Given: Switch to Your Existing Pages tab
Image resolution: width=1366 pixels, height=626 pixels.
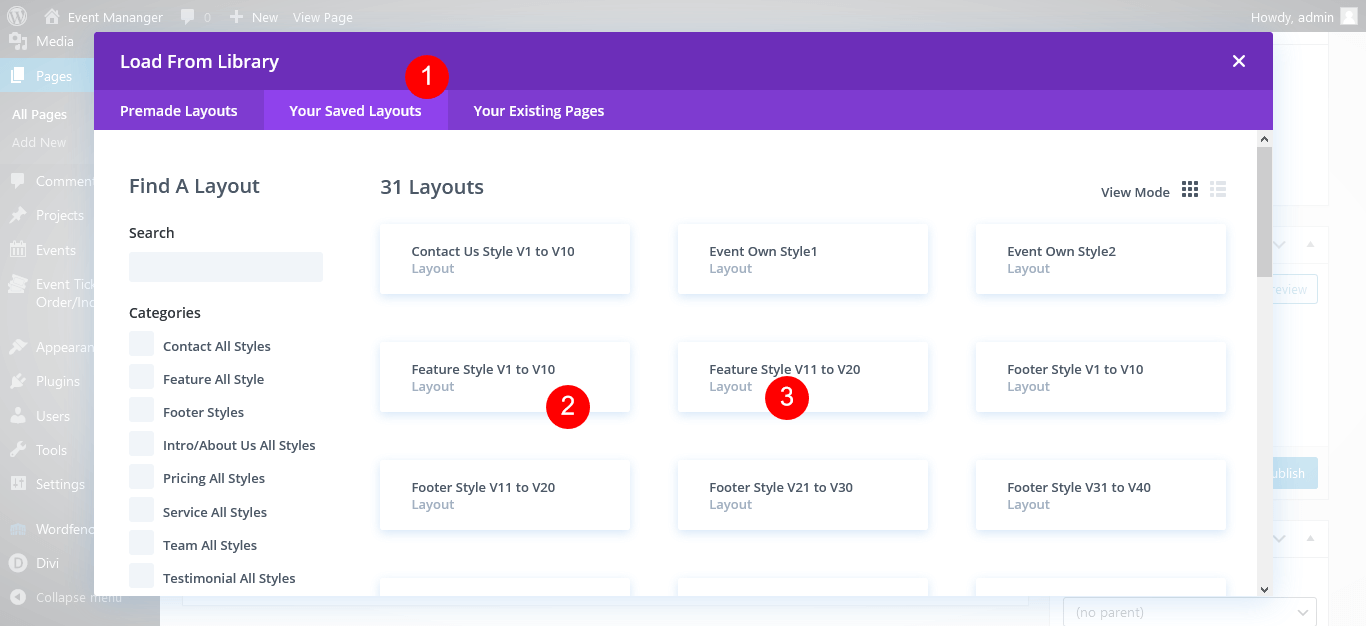Looking at the screenshot, I should (539, 110).
